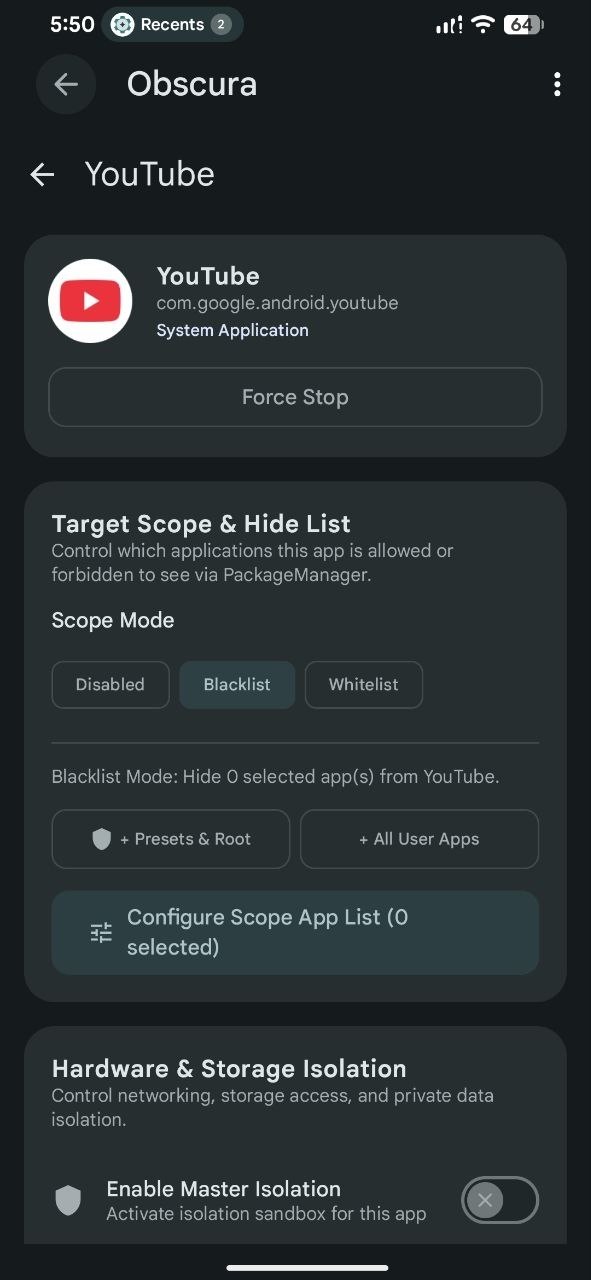This screenshot has width=591, height=1280.
Task: Select Disabled scope mode
Action: (110, 685)
